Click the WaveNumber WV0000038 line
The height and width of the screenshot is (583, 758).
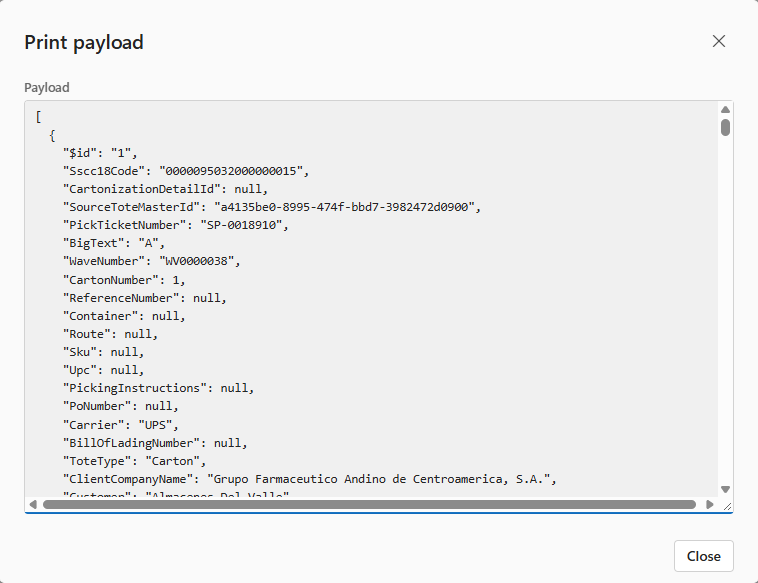click(x=151, y=261)
